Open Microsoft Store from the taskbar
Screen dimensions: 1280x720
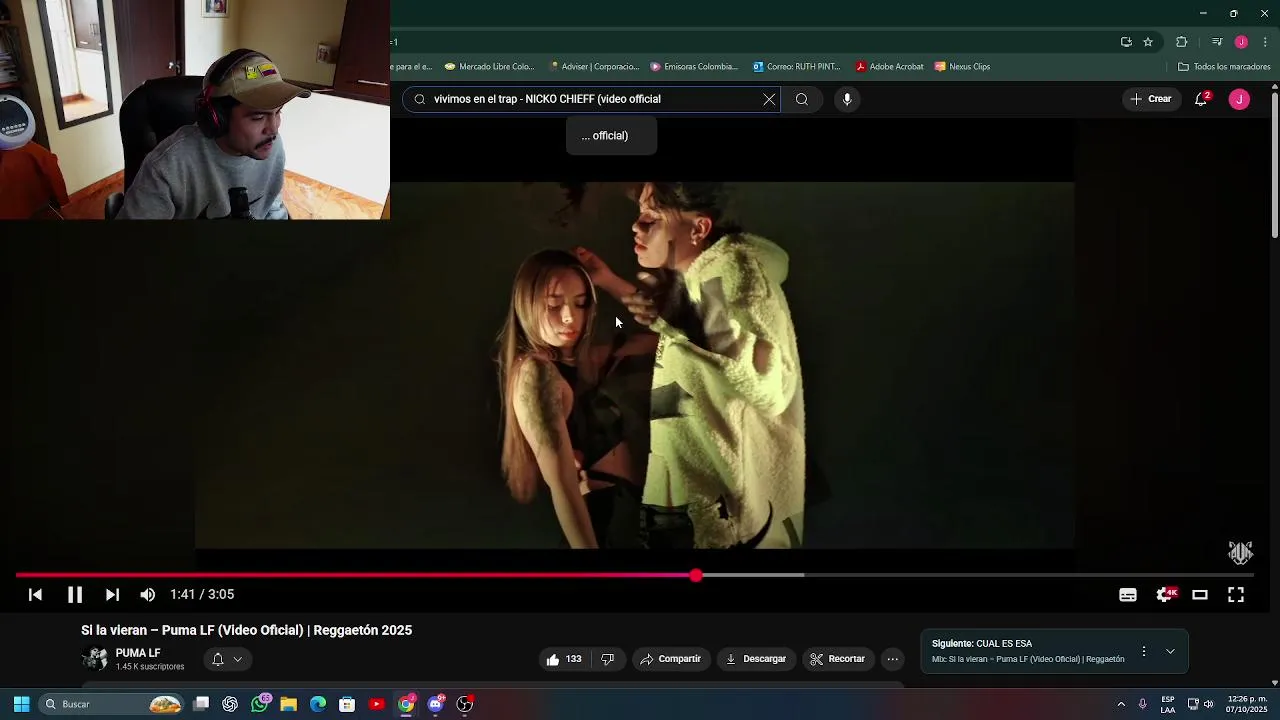pyautogui.click(x=347, y=704)
